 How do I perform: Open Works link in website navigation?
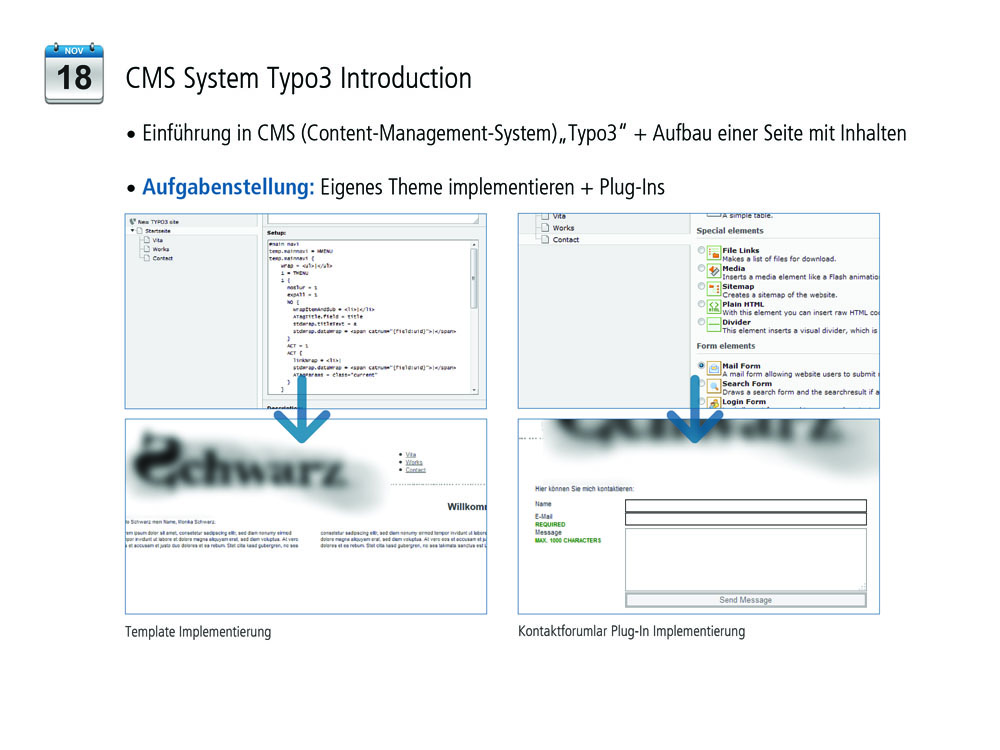tap(414, 462)
